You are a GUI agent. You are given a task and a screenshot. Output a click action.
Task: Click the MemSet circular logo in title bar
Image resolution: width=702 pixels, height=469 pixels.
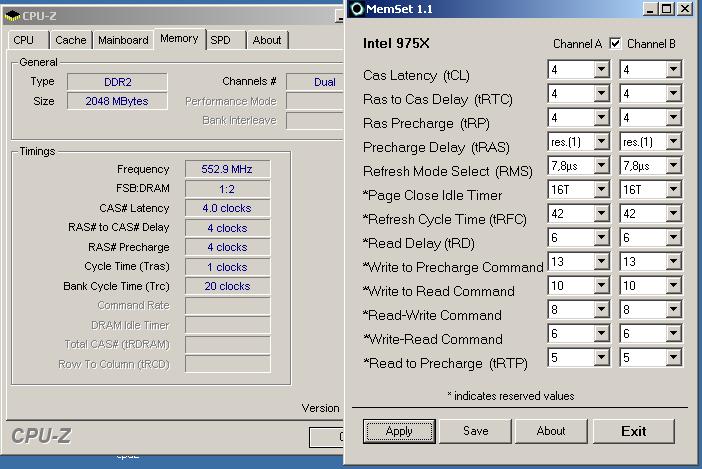point(357,9)
